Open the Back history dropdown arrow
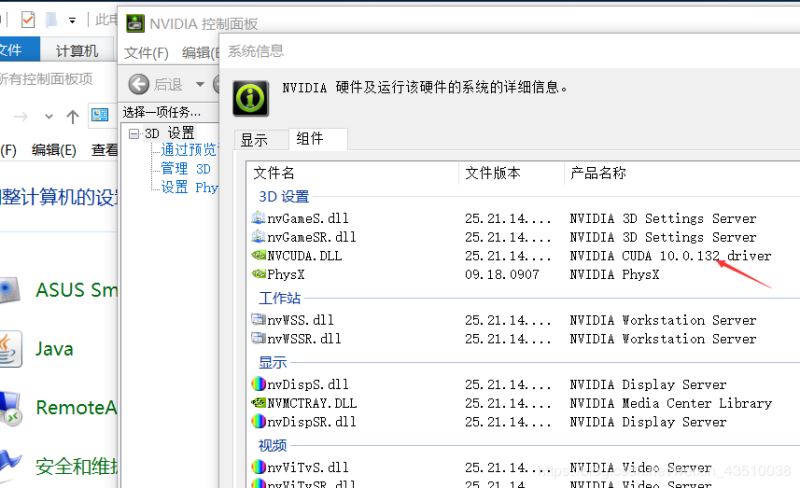This screenshot has height=488, width=800. click(200, 84)
